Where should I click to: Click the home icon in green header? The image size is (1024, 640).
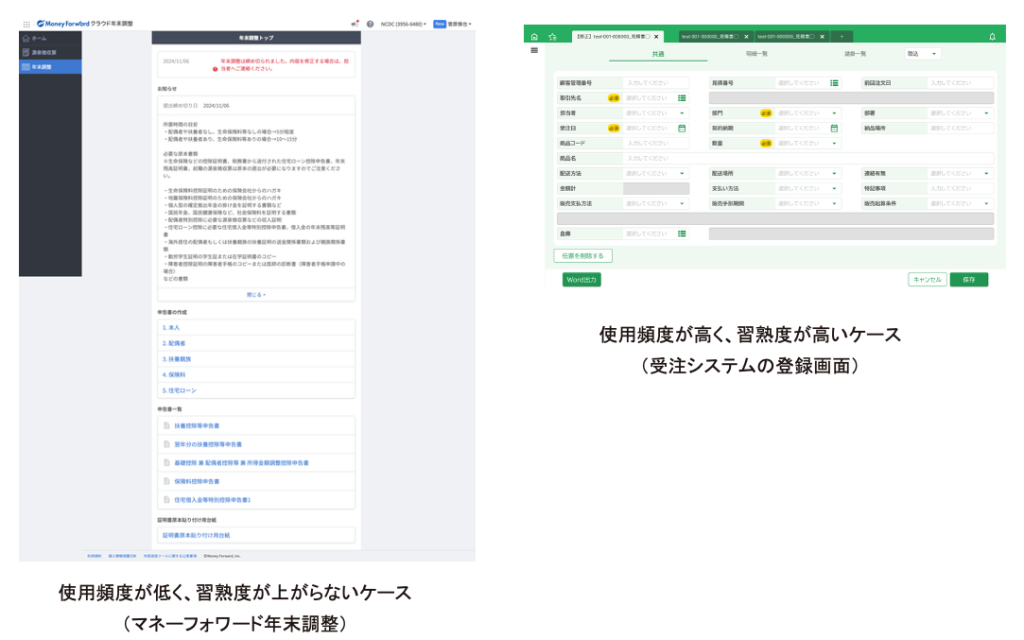click(x=534, y=37)
